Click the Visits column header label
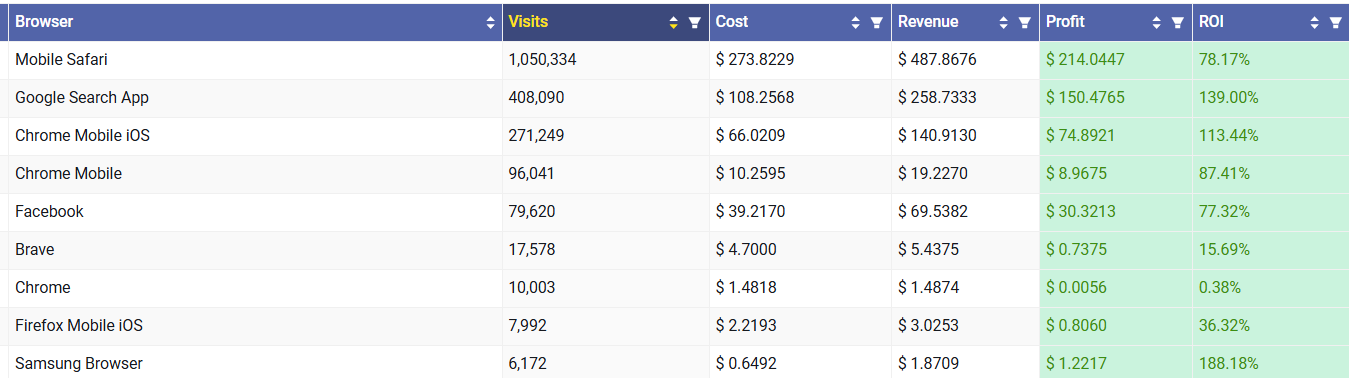This screenshot has height=378, width=1349. tap(528, 22)
